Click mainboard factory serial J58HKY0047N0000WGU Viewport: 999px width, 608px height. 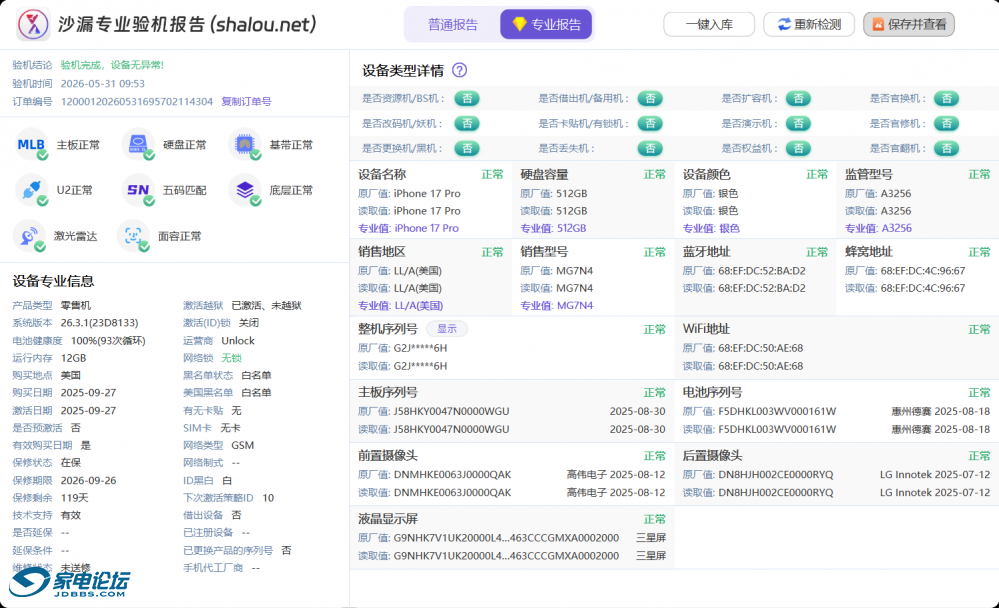(x=451, y=412)
